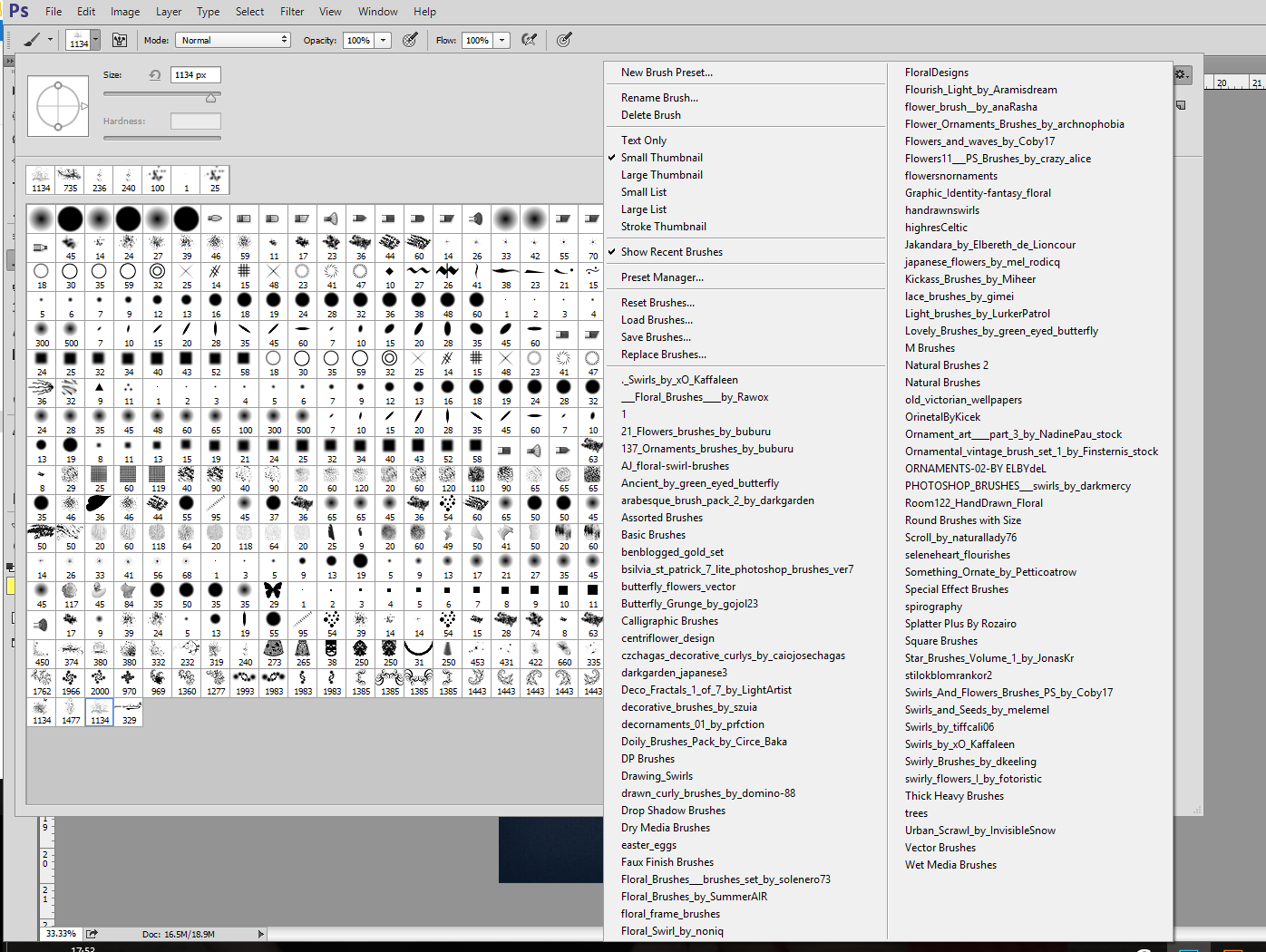Click the brush Size slider handle
The image size is (1266, 952).
(211, 97)
